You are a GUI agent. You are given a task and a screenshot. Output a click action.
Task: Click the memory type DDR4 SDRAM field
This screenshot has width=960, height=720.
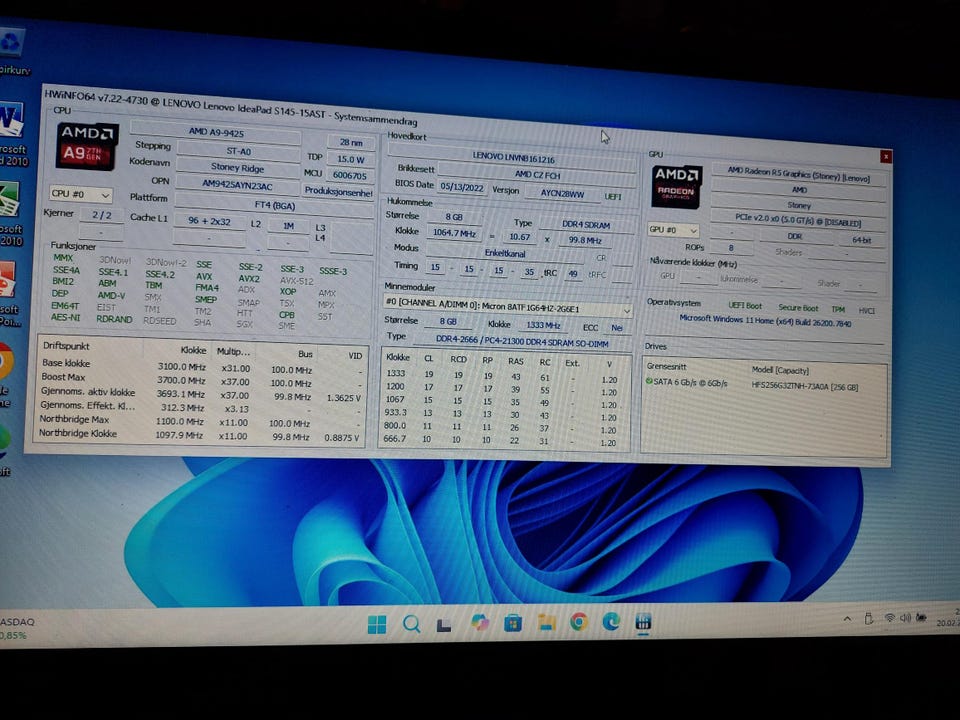tap(586, 225)
